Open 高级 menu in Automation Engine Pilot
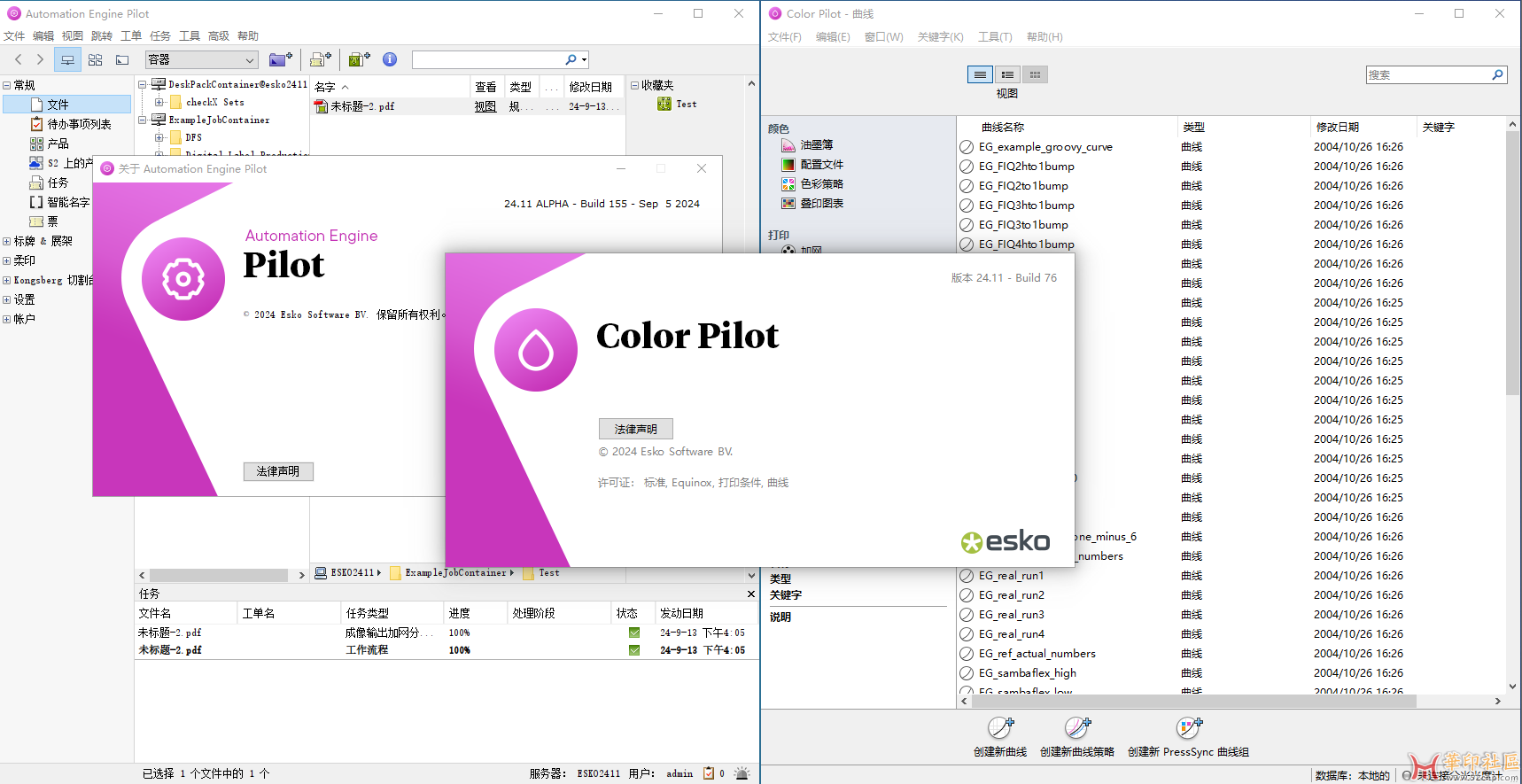The height and width of the screenshot is (784, 1522). tap(219, 36)
